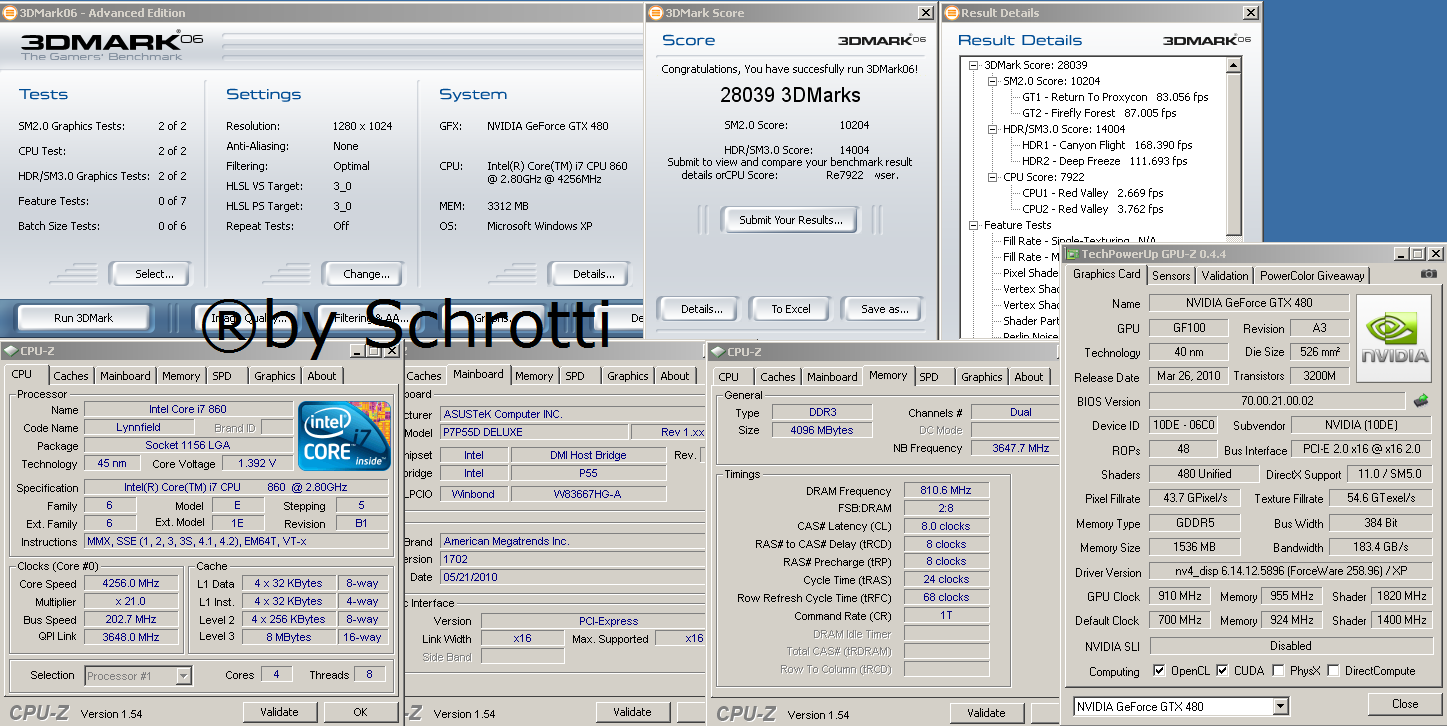Open the Validation tab in GPU-Z
Screen dimensions: 1447x726
(x=1224, y=275)
